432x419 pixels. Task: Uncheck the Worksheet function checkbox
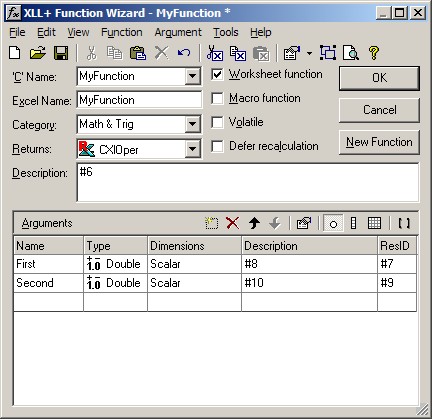[x=217, y=74]
